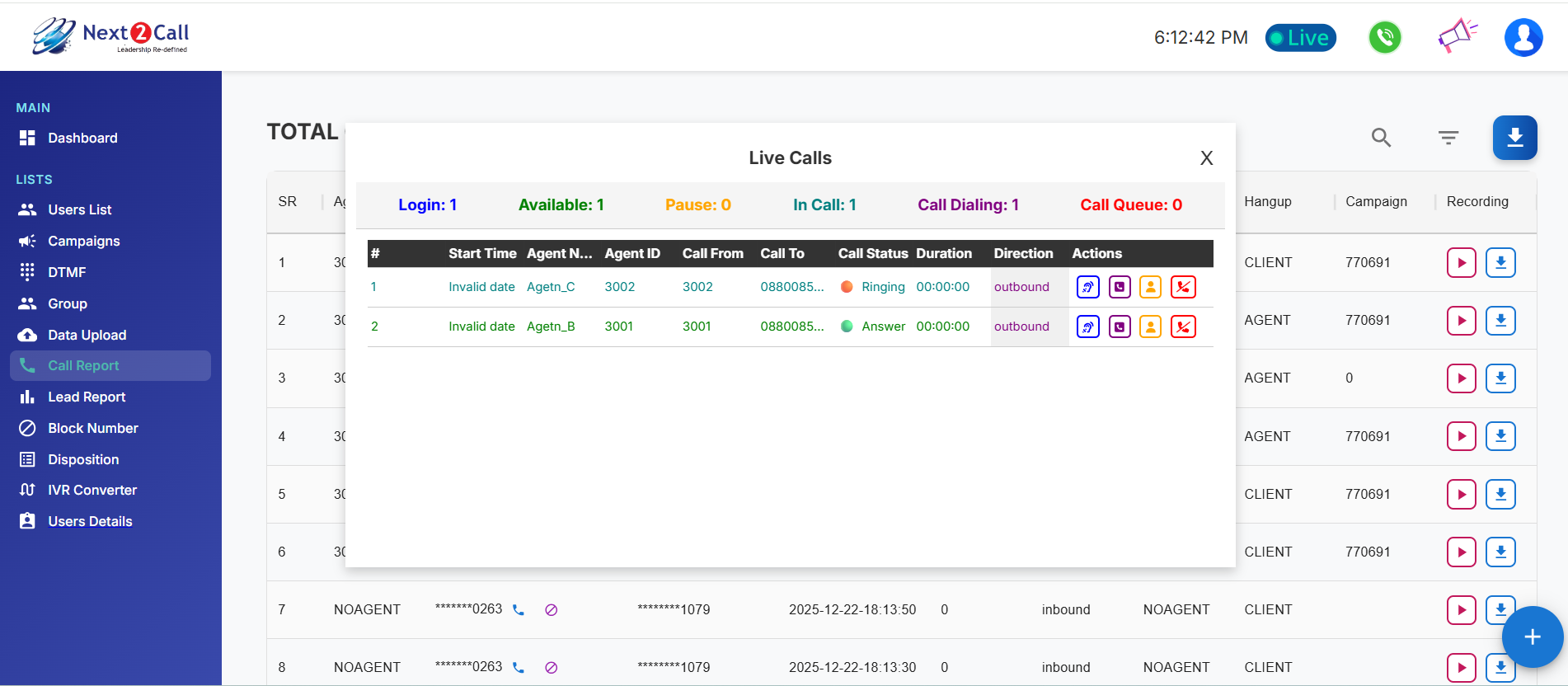Viewport: 1568px width, 686px height.
Task: Click the purple phone icon for Agetn_B
Action: 1120,327
